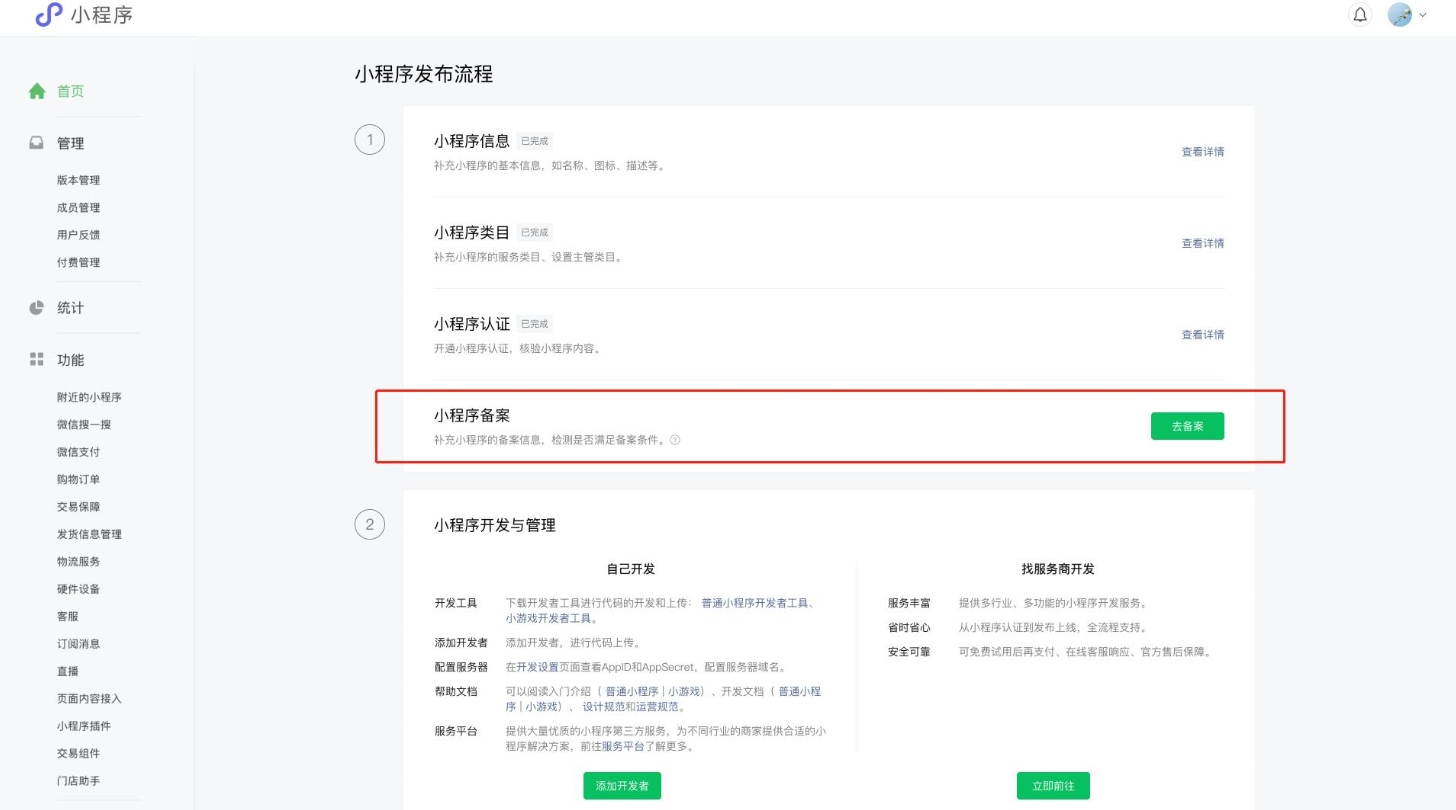The height and width of the screenshot is (810, 1456).
Task: Select 订阅消息 in the sidebar
Action: (x=78, y=644)
